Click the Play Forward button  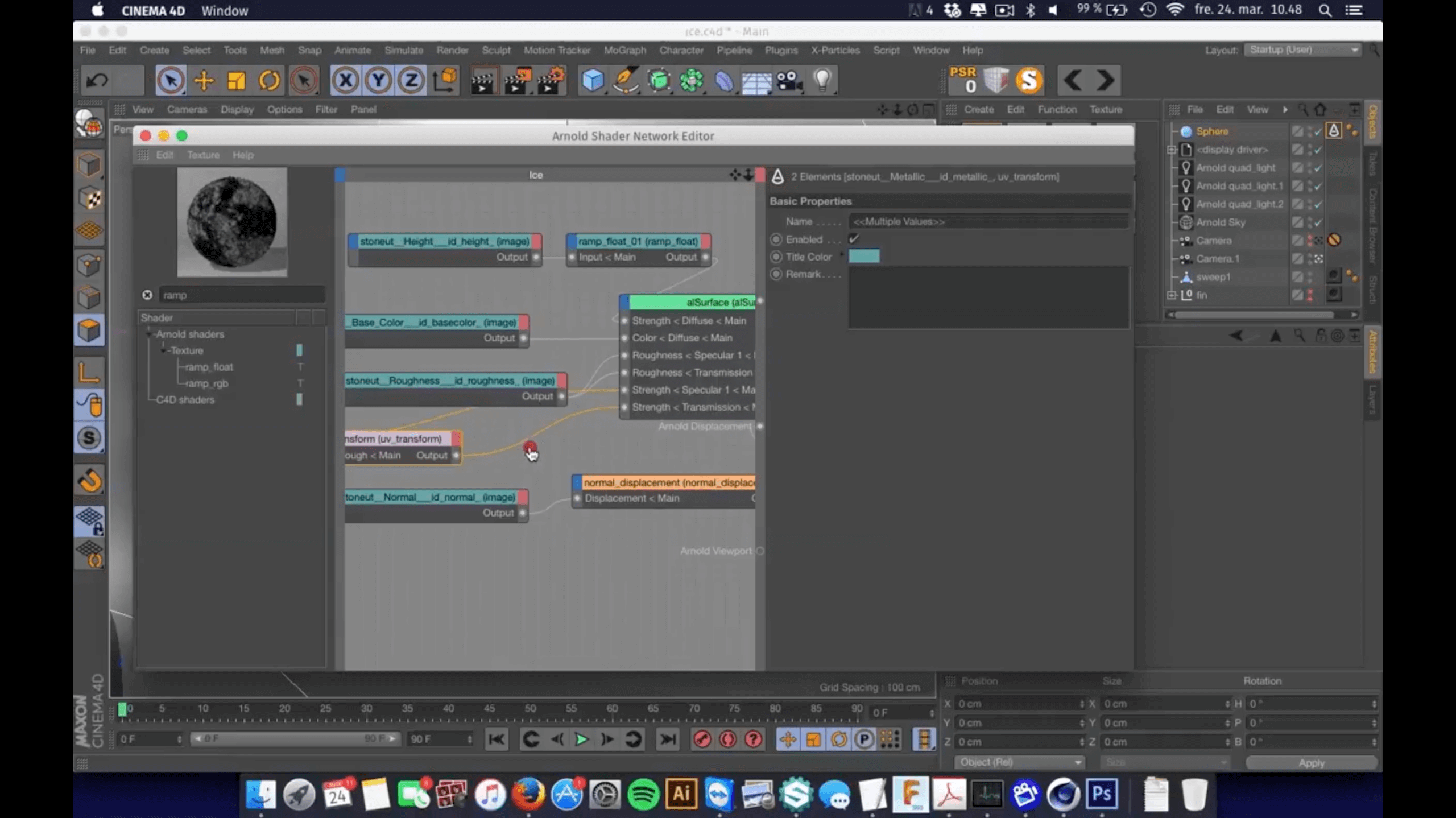coord(581,739)
